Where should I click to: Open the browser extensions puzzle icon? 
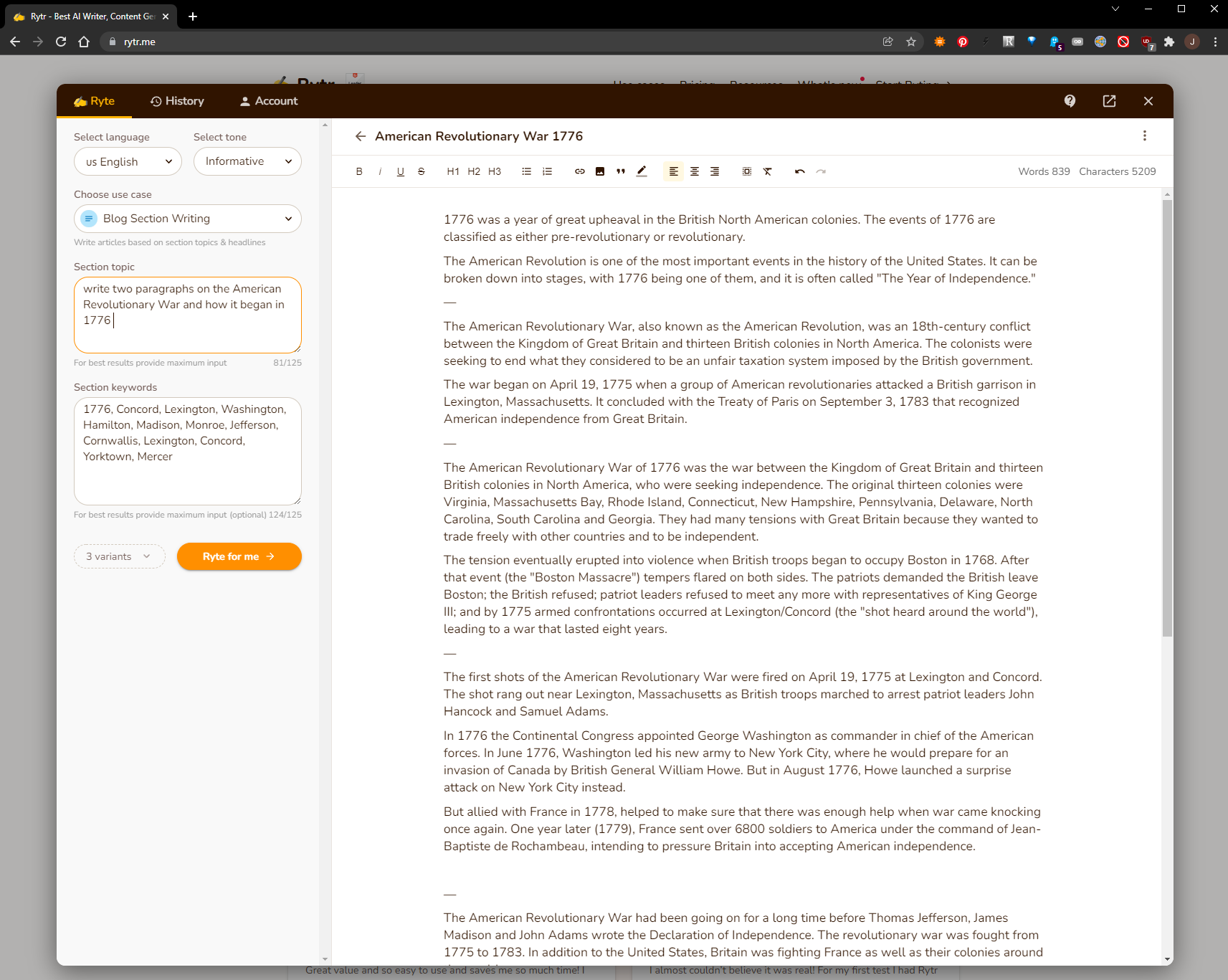pyautogui.click(x=1169, y=42)
